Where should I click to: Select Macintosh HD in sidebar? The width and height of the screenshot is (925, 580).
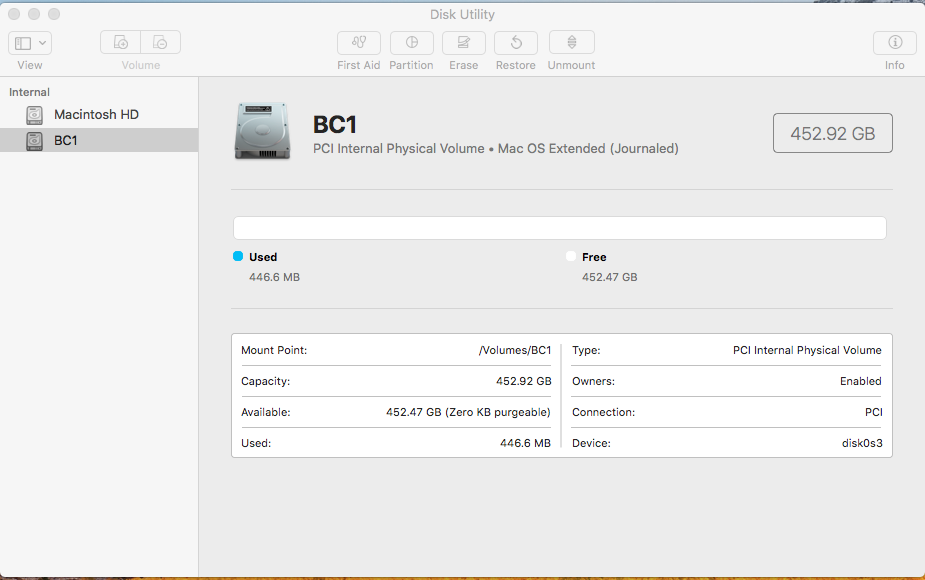[x=99, y=114]
